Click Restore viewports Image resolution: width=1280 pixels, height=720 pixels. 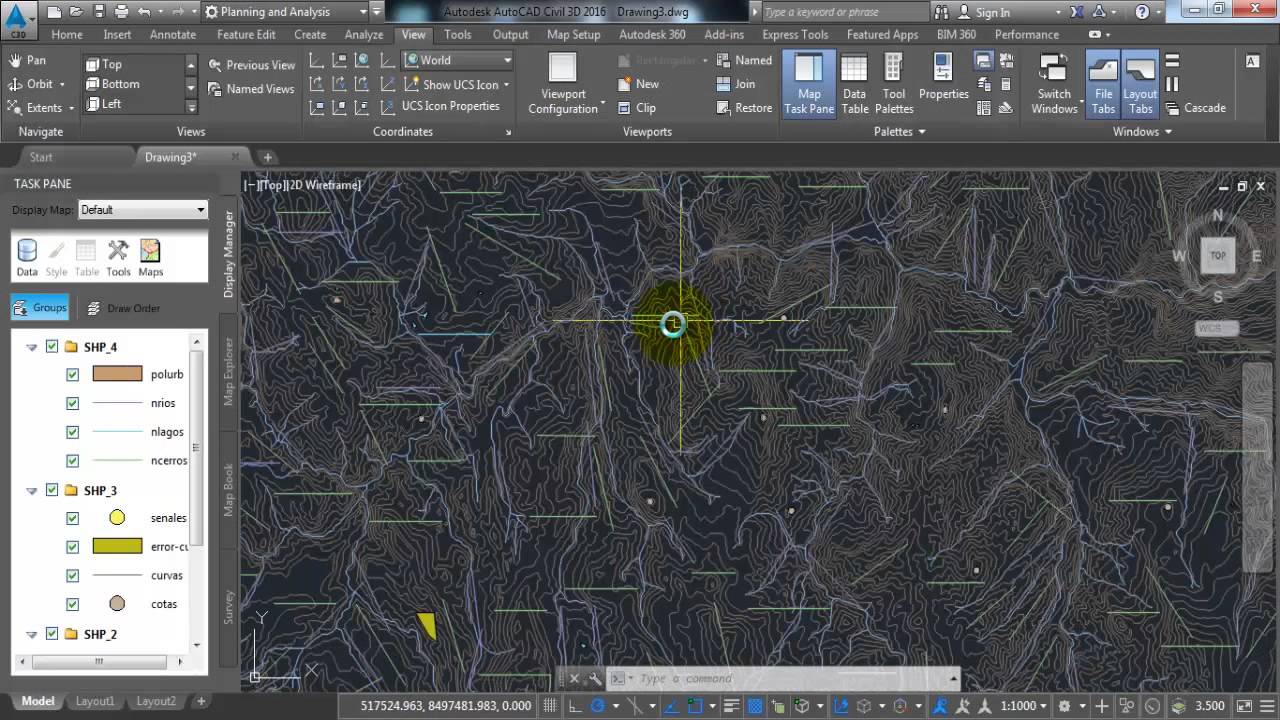pos(744,108)
